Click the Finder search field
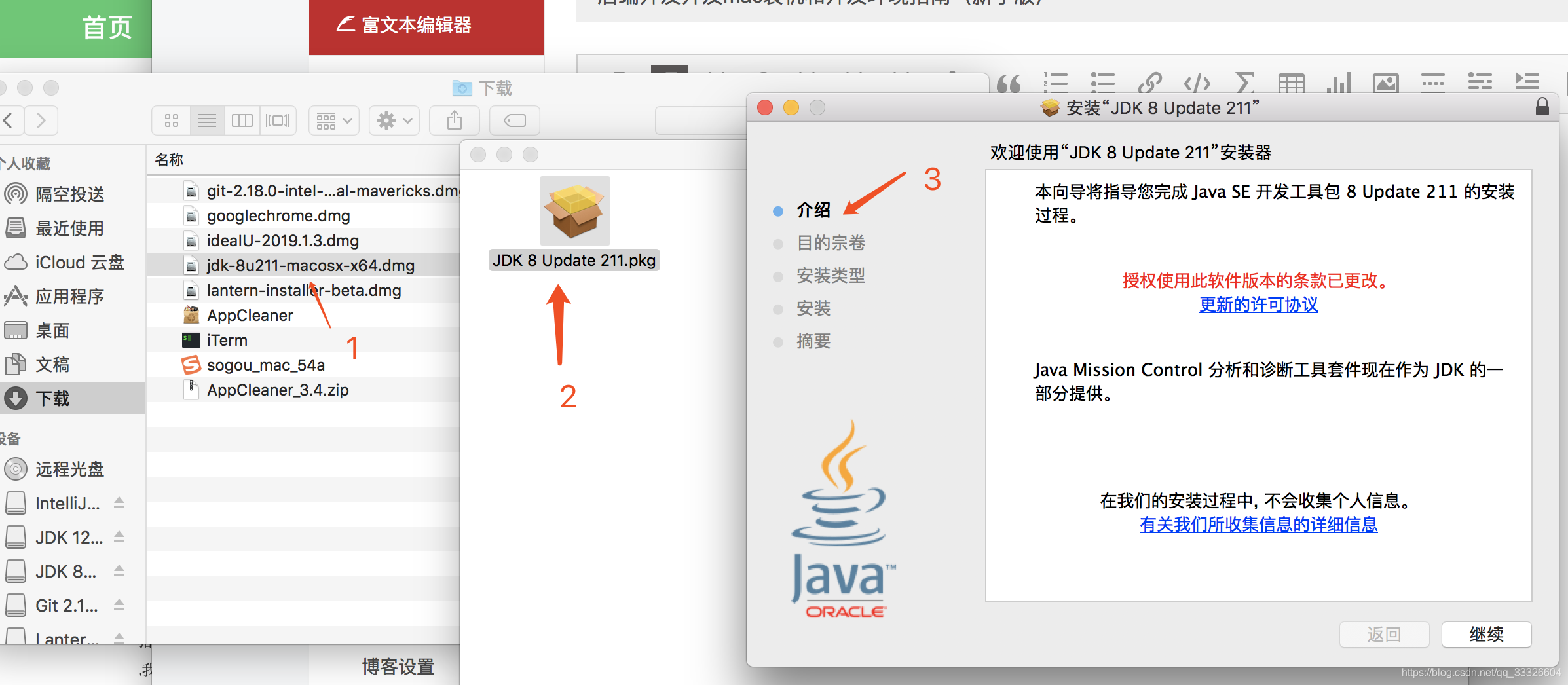 pyautogui.click(x=701, y=120)
